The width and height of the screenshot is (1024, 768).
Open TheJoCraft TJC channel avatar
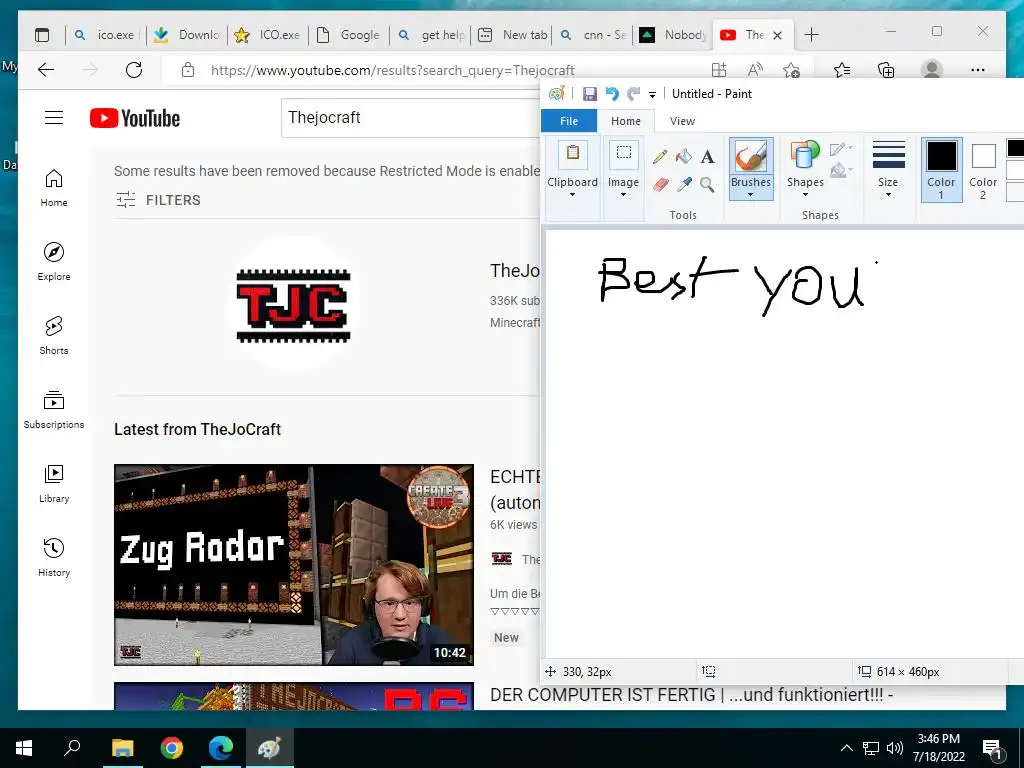294,304
